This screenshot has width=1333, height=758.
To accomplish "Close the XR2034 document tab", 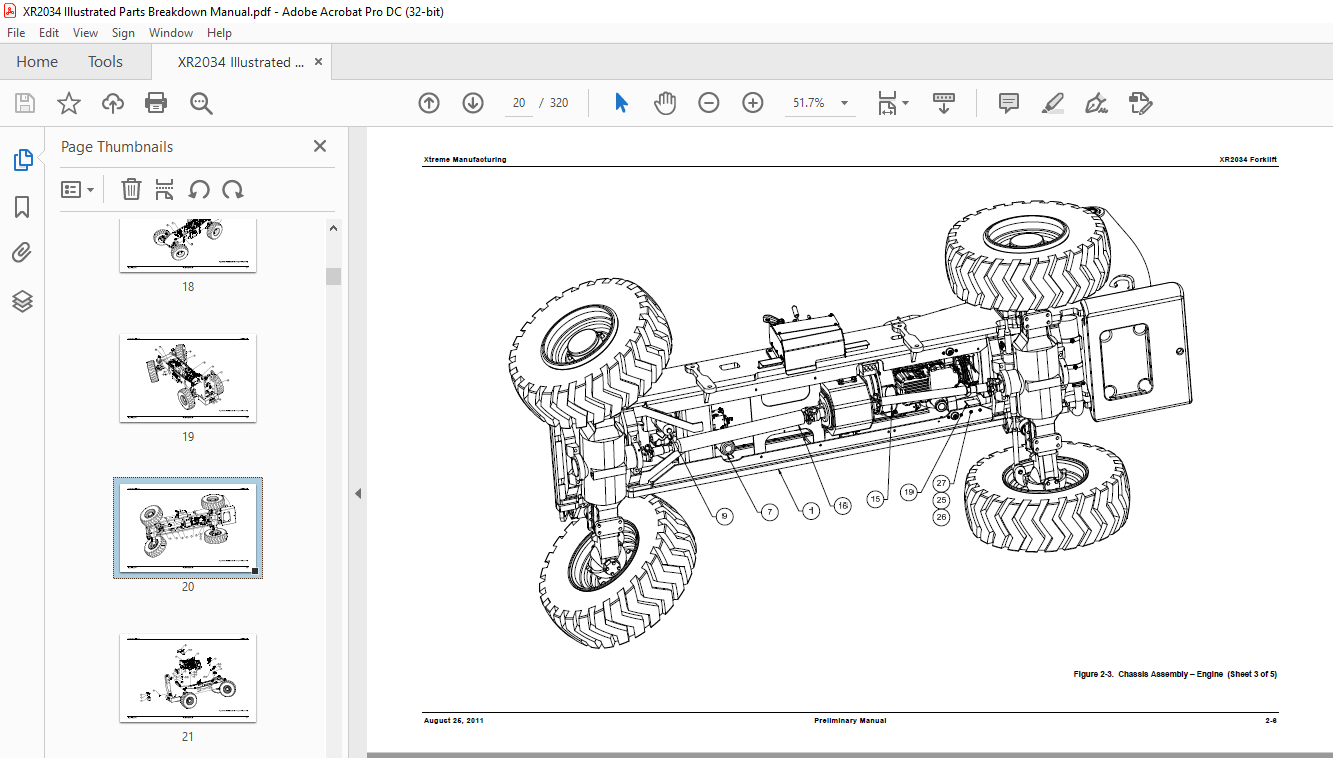I will tap(319, 62).
